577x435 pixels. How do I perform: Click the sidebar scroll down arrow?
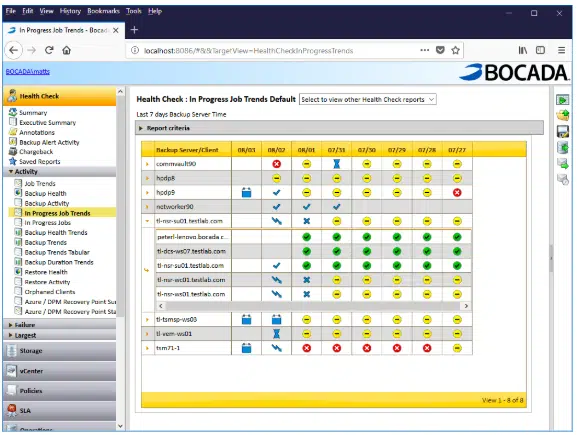[120, 426]
